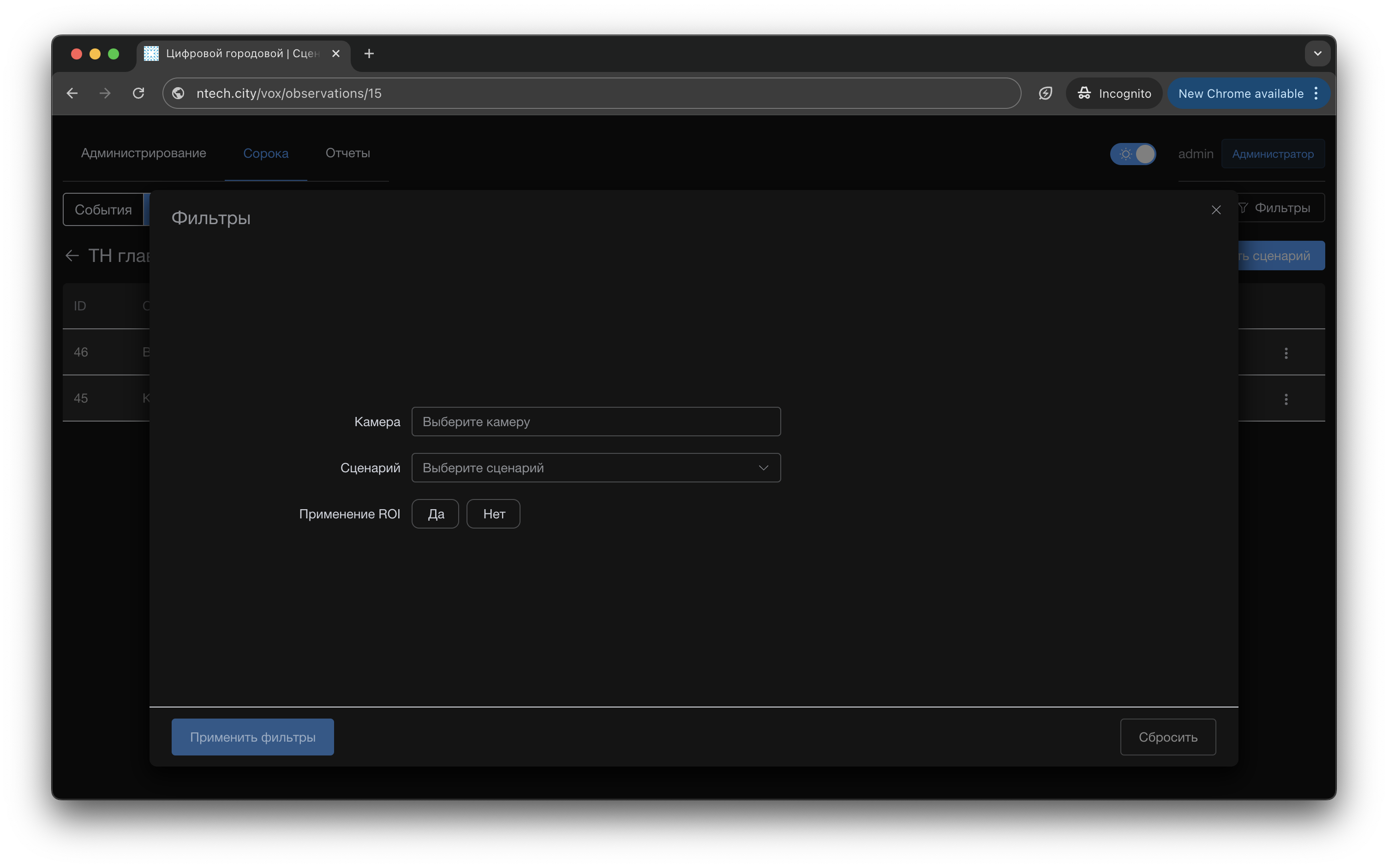Click the address bar URL field
Viewport: 1388px width, 868px height.
coord(574,93)
